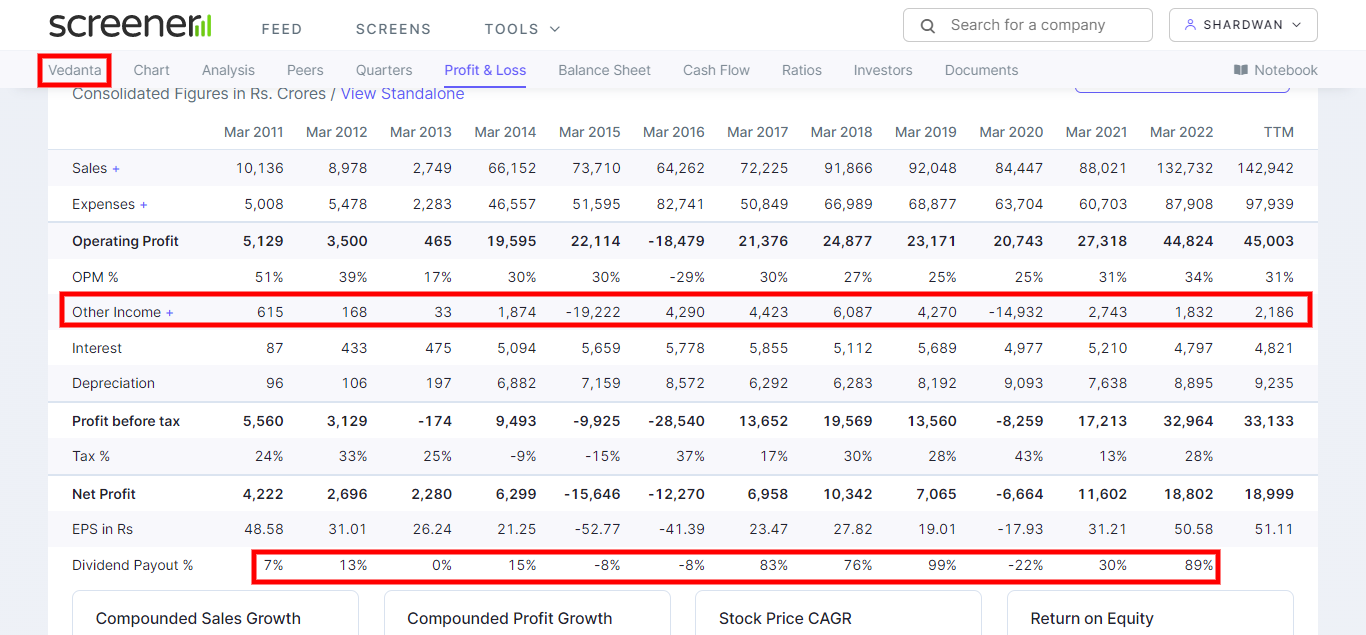Click the person icon beside SHARDWAN
This screenshot has width=1366, height=635.
(1190, 24)
